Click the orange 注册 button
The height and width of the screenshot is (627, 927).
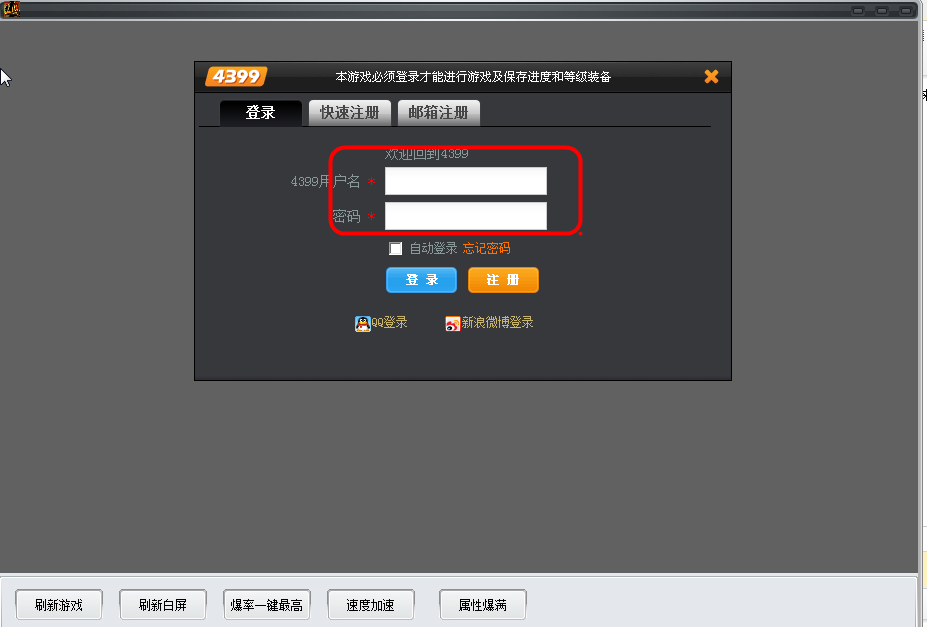click(x=503, y=280)
